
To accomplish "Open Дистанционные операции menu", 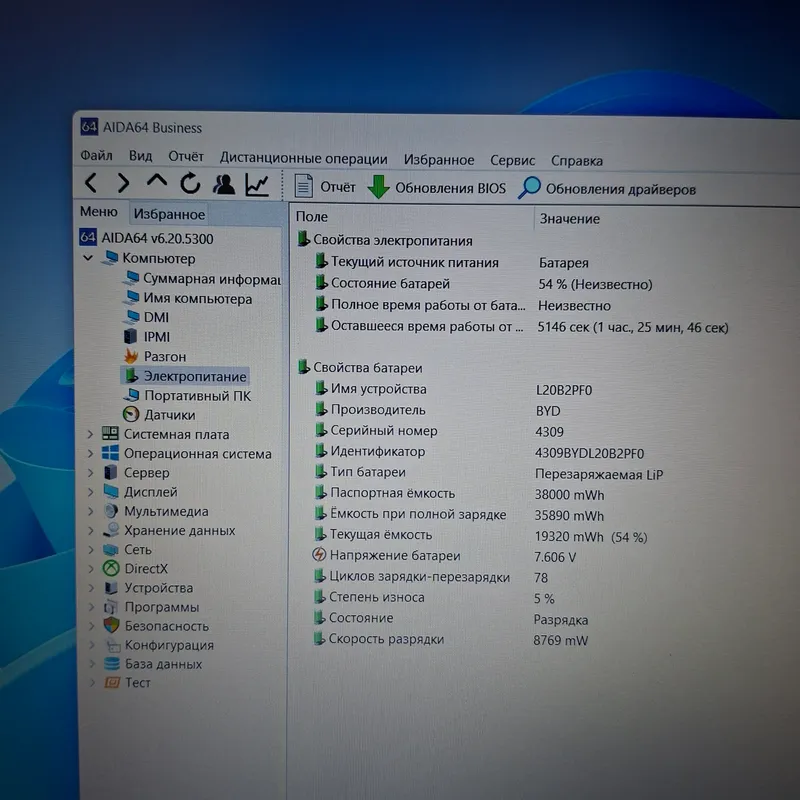I will click(304, 158).
